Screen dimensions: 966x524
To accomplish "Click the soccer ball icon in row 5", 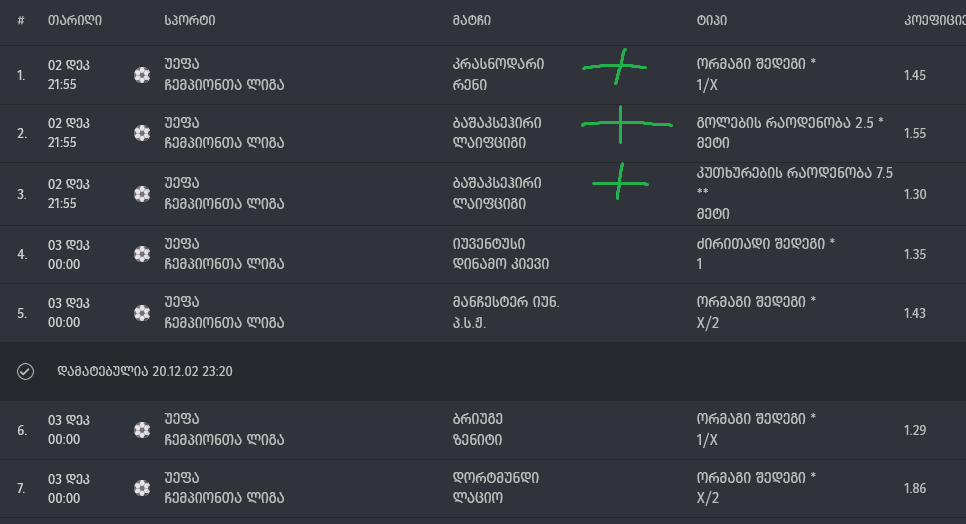I will [142, 313].
